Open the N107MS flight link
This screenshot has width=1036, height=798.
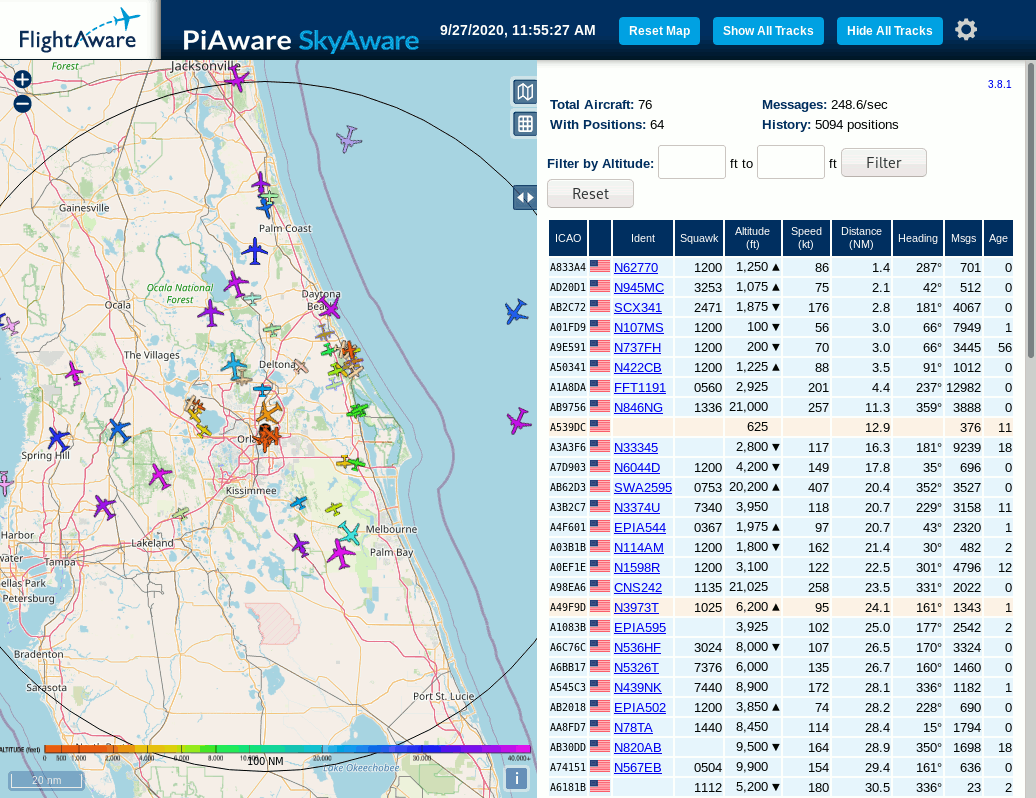tap(638, 328)
